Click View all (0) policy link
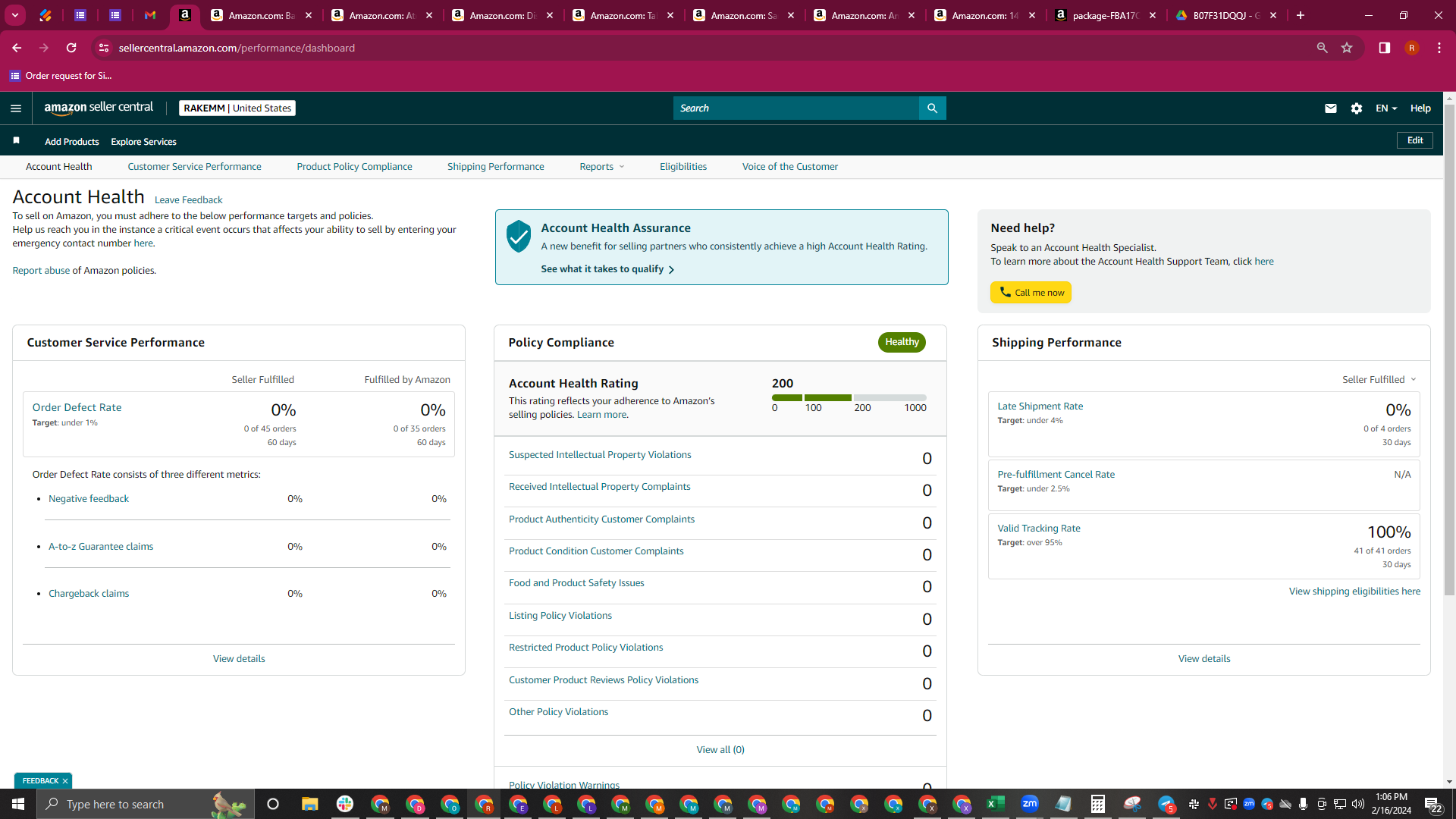The height and width of the screenshot is (819, 1456). [720, 750]
